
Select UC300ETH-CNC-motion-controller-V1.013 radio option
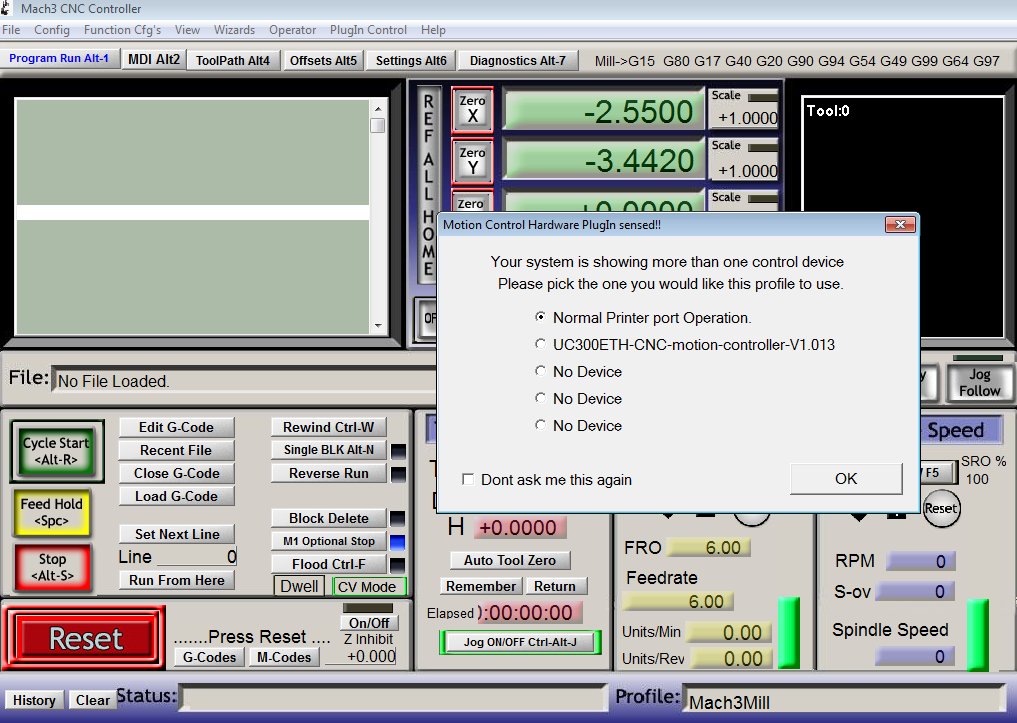[x=540, y=344]
